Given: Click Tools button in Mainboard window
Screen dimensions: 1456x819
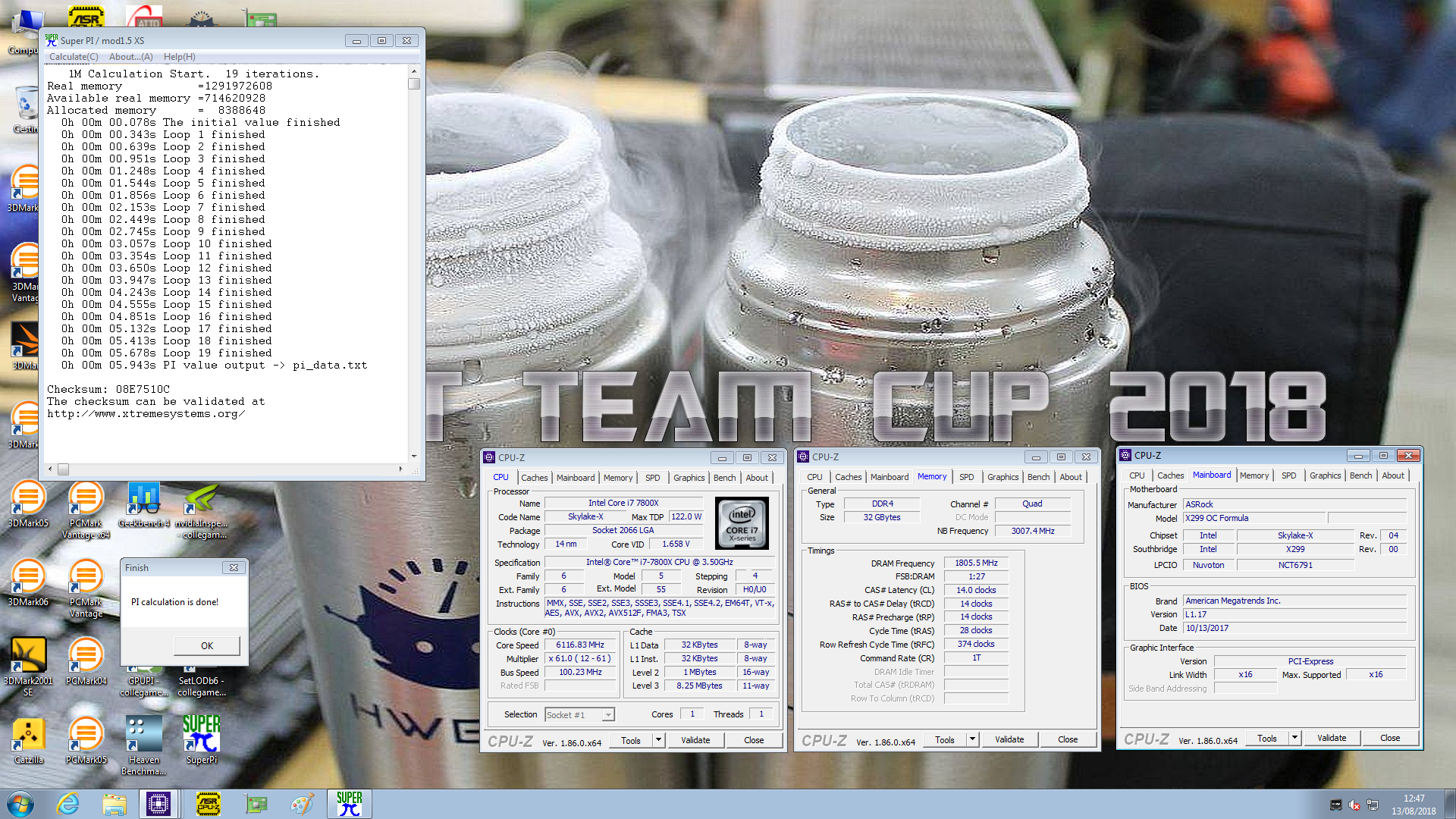Looking at the screenshot, I should [x=1266, y=738].
